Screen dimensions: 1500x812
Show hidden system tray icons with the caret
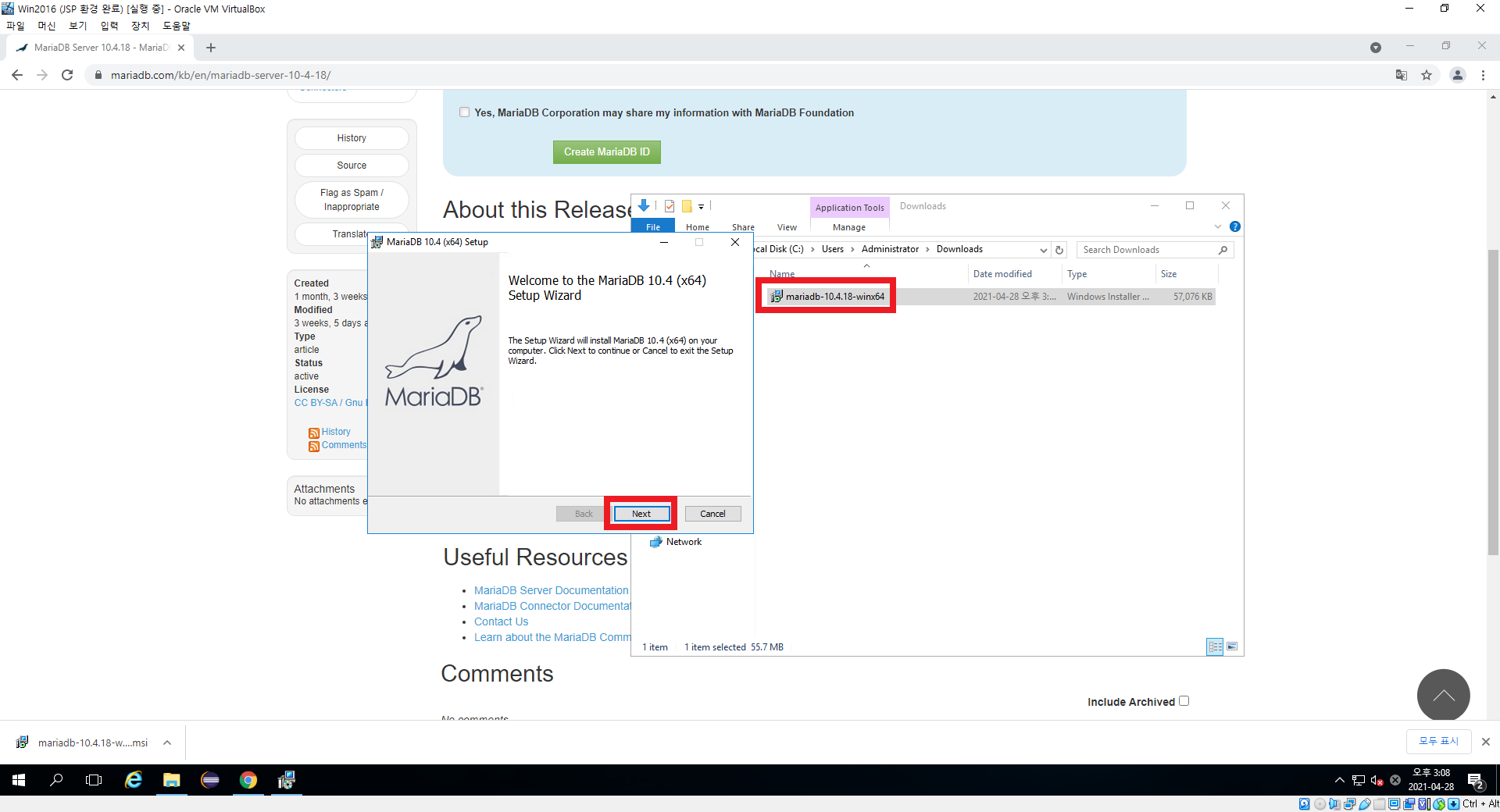tap(1340, 780)
